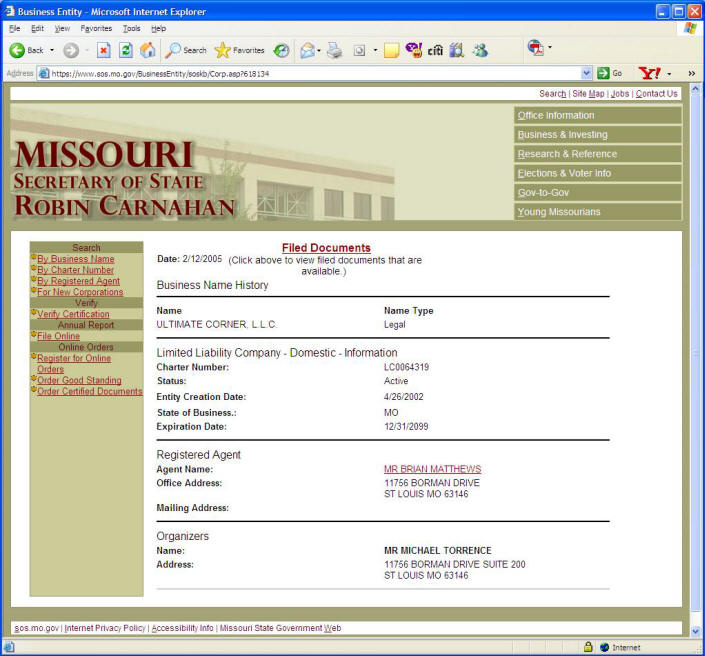The image size is (705, 656).
Task: Open Order Good Standing link
Action: [x=79, y=380]
